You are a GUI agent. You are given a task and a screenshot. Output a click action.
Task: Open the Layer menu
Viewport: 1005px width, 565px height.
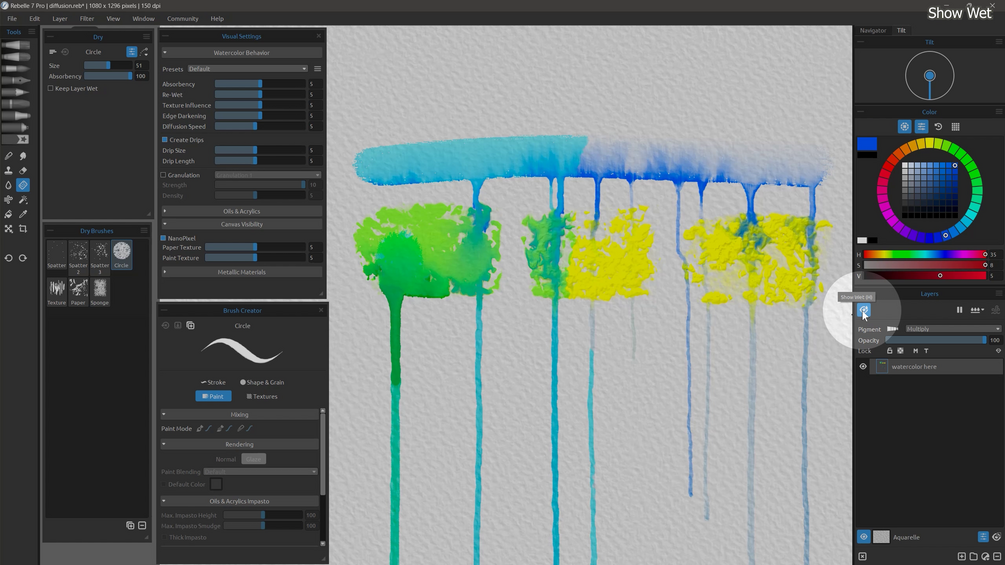coord(60,19)
